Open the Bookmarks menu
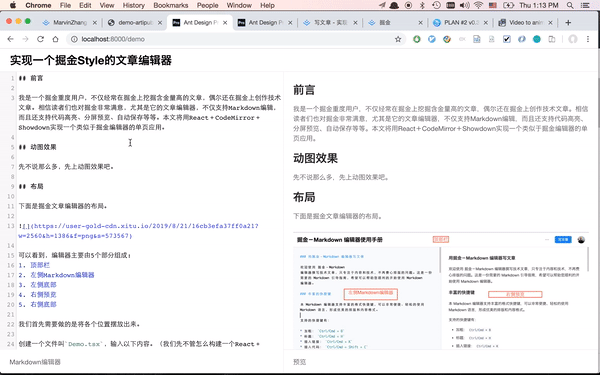 (x=171, y=5)
